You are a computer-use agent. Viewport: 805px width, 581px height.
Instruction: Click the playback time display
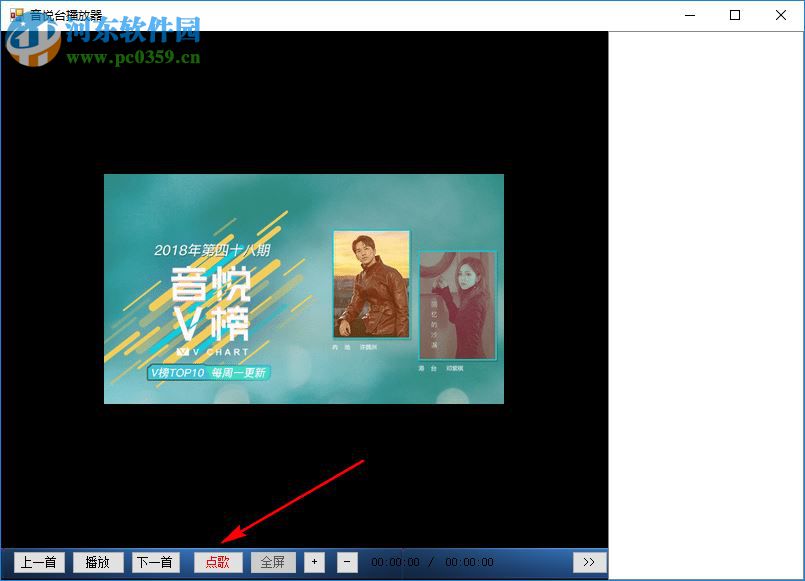(430, 562)
